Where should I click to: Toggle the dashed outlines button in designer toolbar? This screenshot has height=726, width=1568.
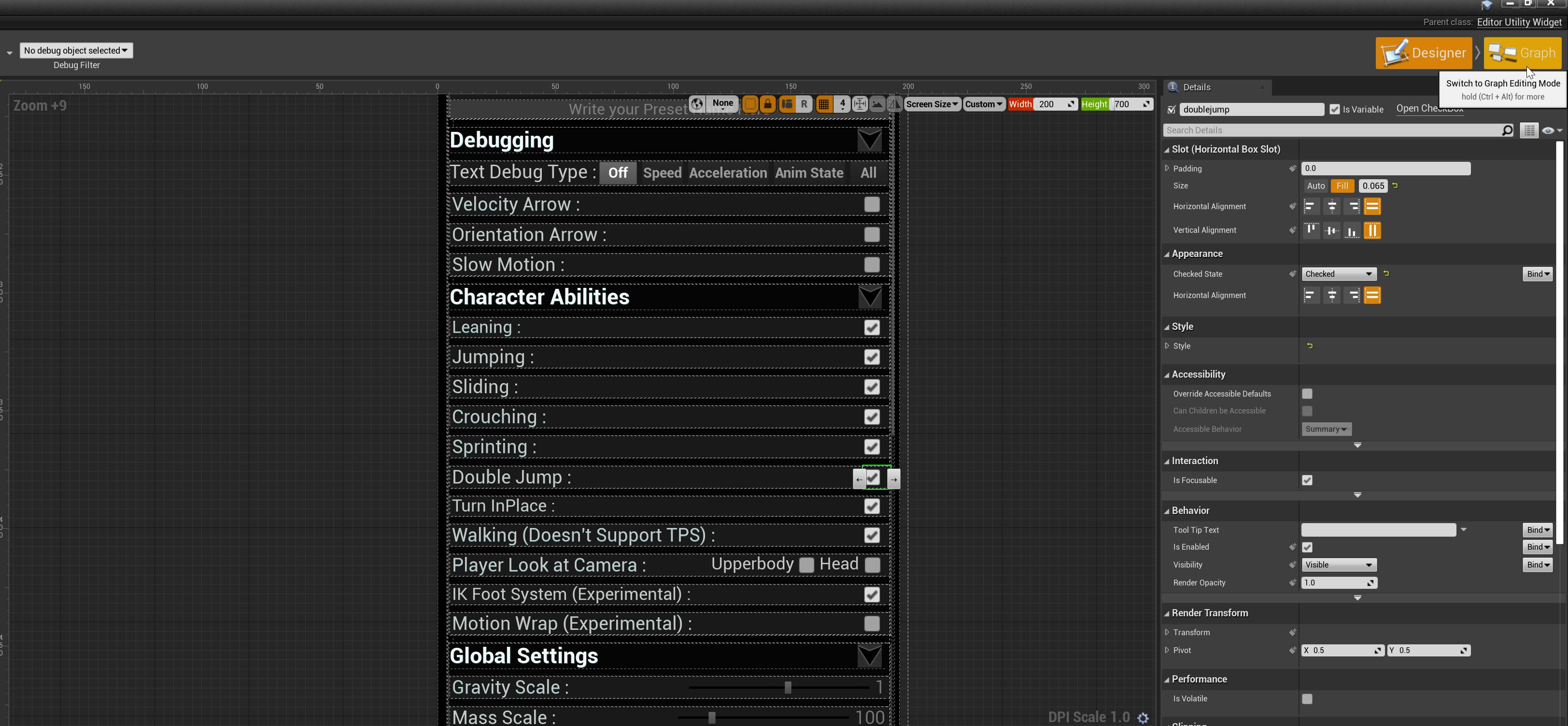(x=750, y=104)
